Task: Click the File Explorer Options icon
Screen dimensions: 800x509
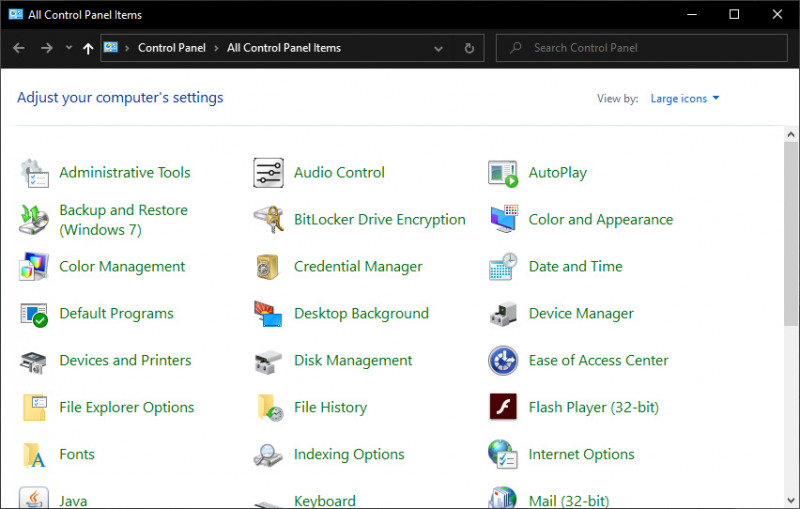Action: coord(35,408)
